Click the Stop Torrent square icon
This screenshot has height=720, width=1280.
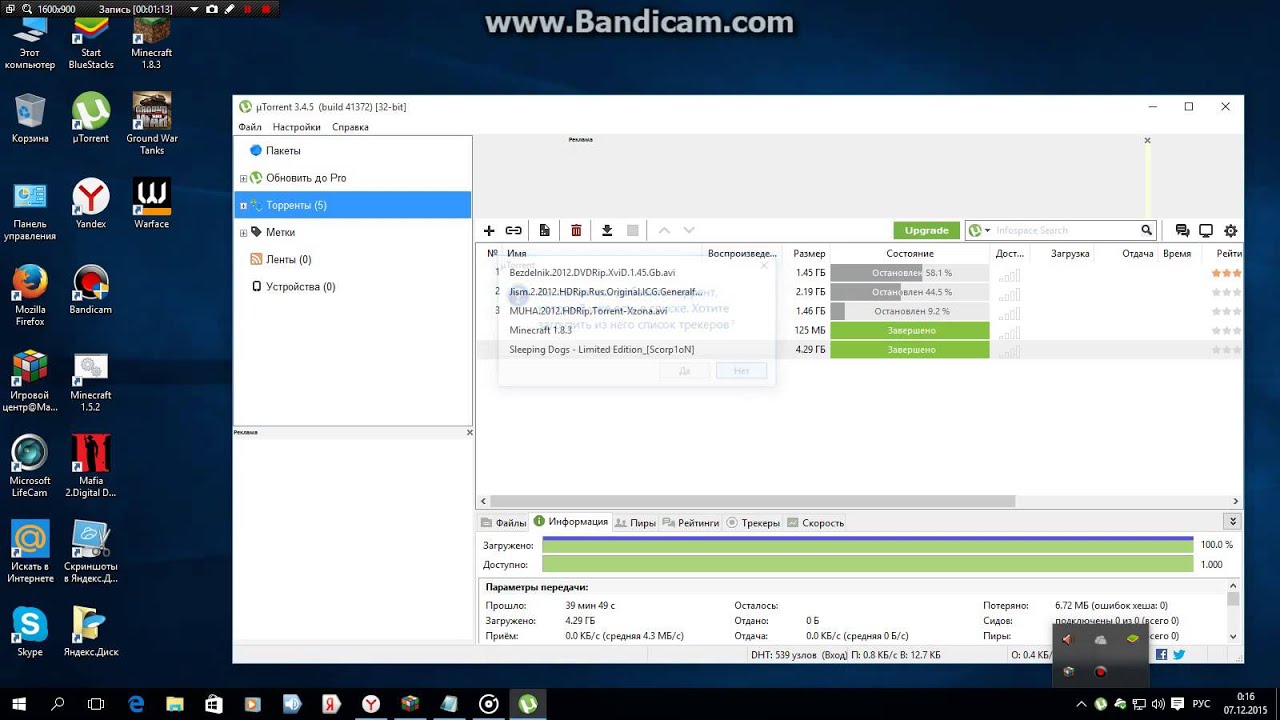(632, 231)
